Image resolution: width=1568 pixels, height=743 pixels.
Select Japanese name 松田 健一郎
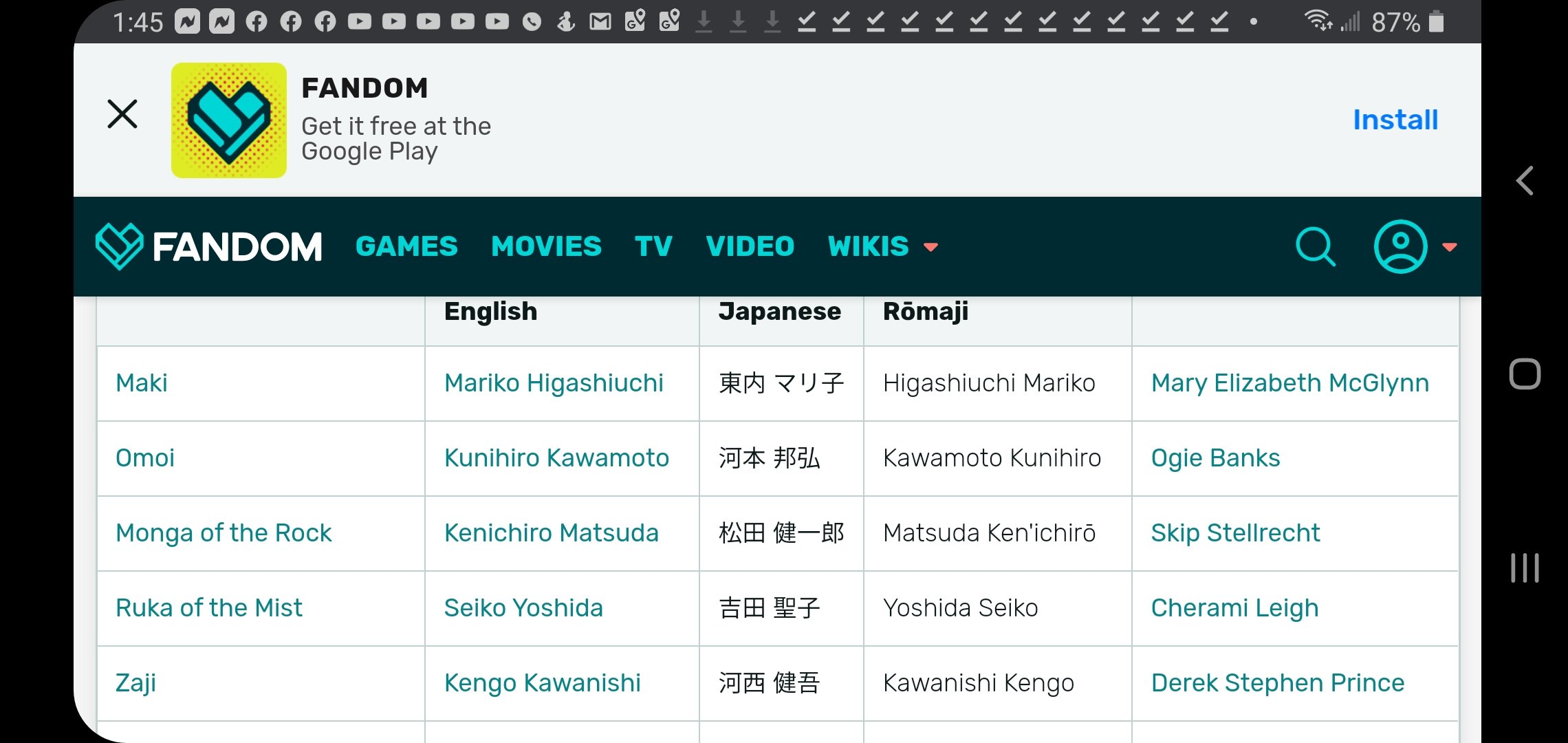coord(781,532)
